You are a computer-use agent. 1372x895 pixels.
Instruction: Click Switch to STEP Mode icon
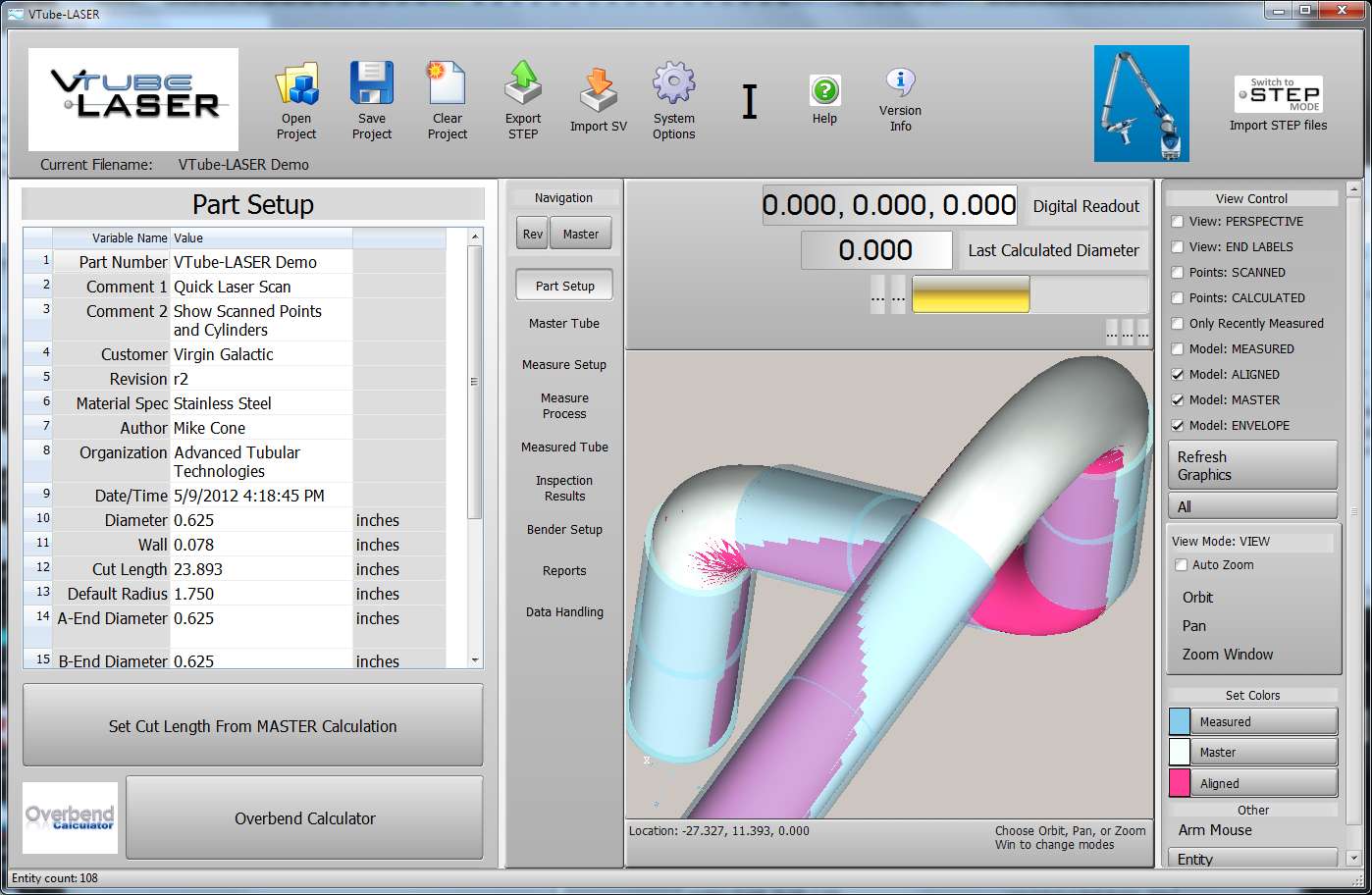point(1278,94)
